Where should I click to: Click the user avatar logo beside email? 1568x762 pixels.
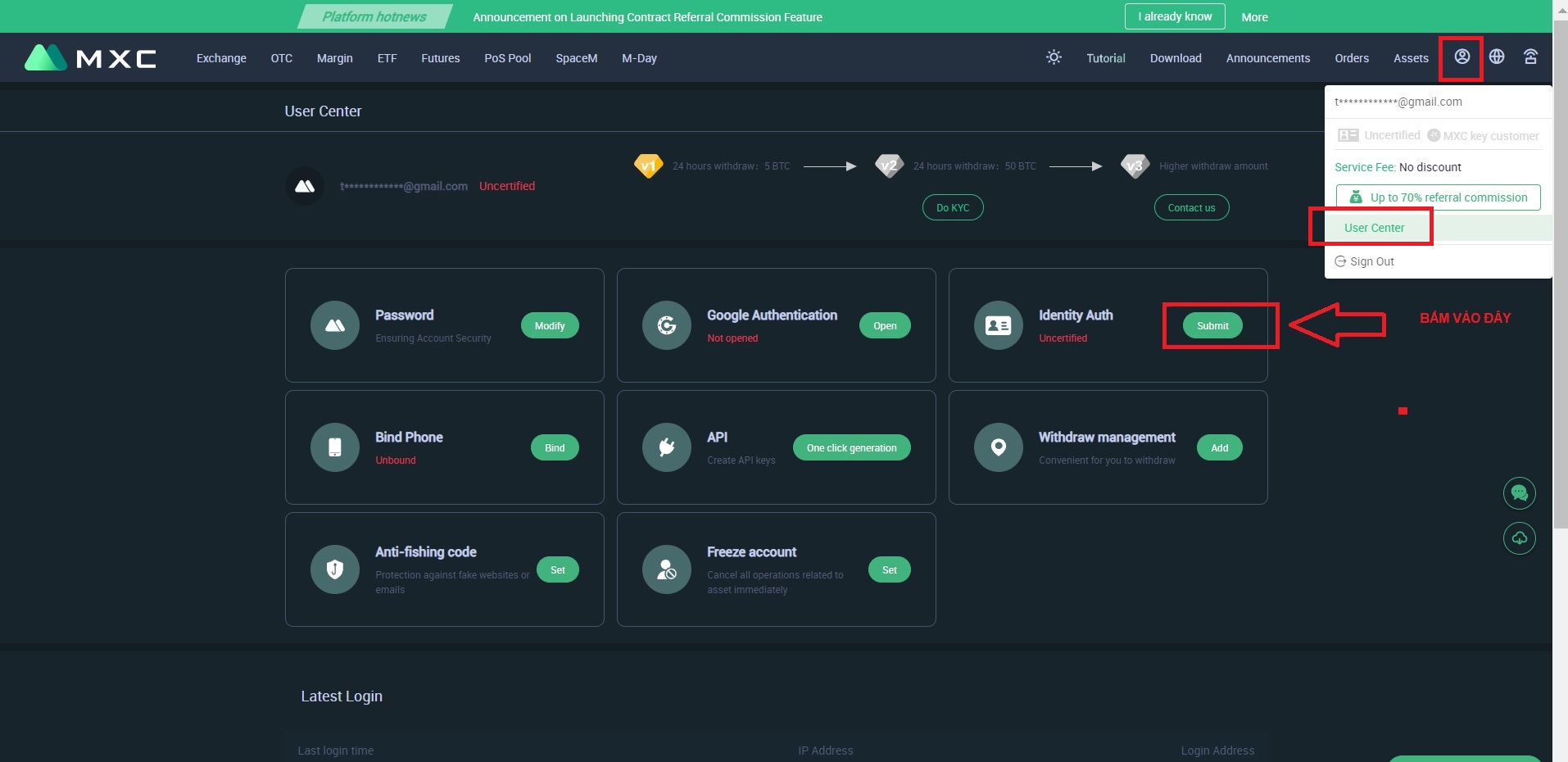[x=305, y=186]
